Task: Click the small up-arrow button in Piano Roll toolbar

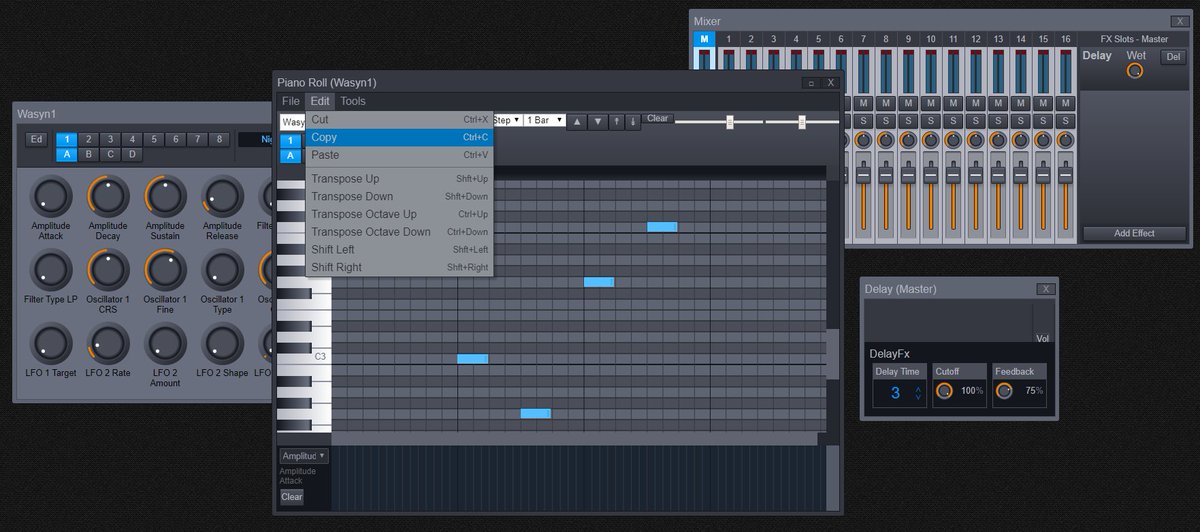Action: click(617, 121)
